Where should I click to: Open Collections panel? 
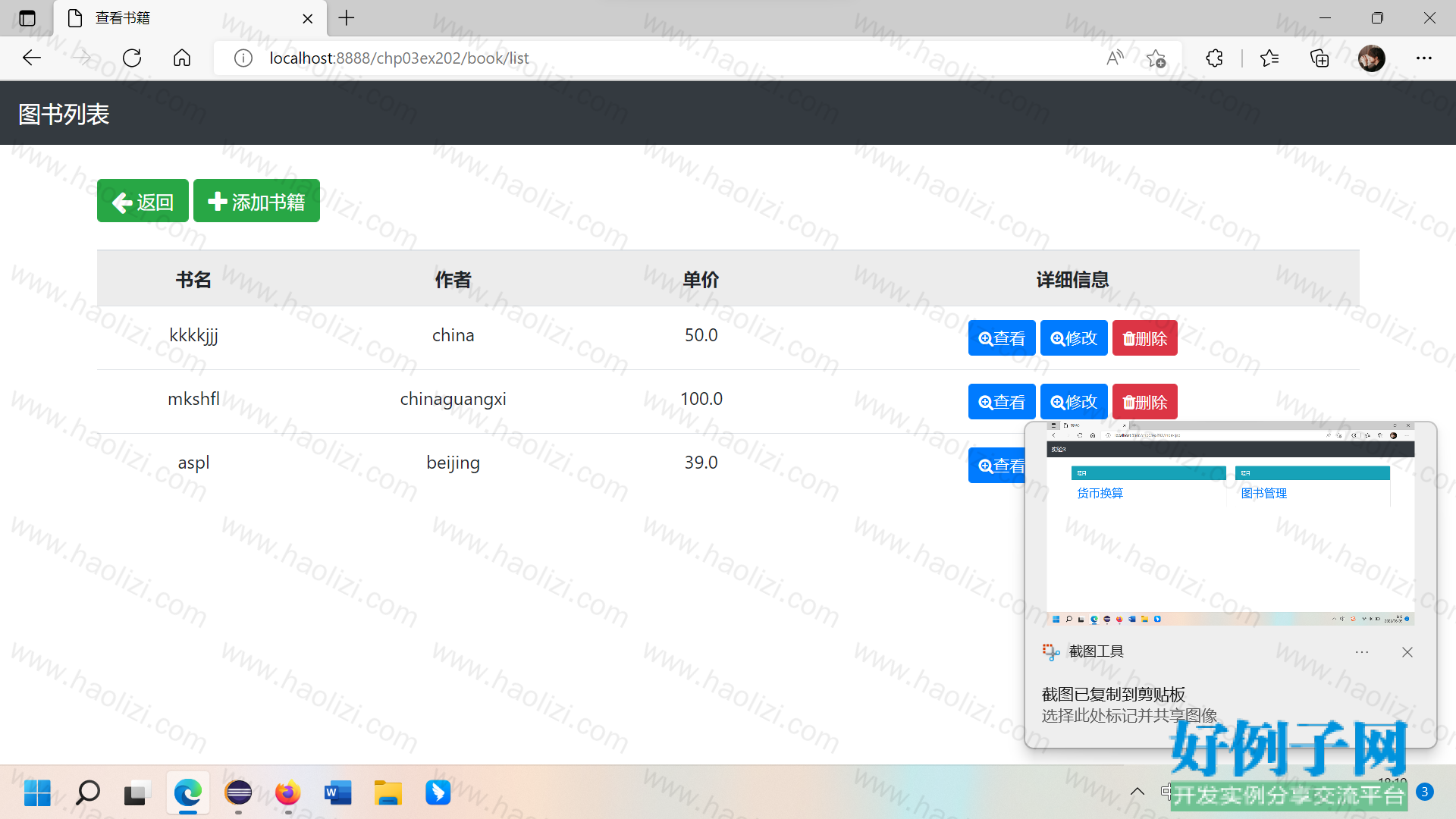point(1319,58)
